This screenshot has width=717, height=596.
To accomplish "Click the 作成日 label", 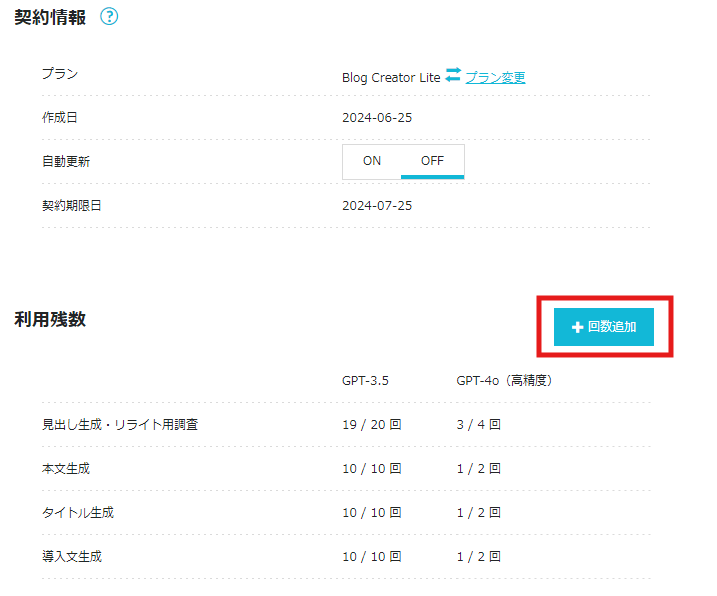I will [59, 118].
